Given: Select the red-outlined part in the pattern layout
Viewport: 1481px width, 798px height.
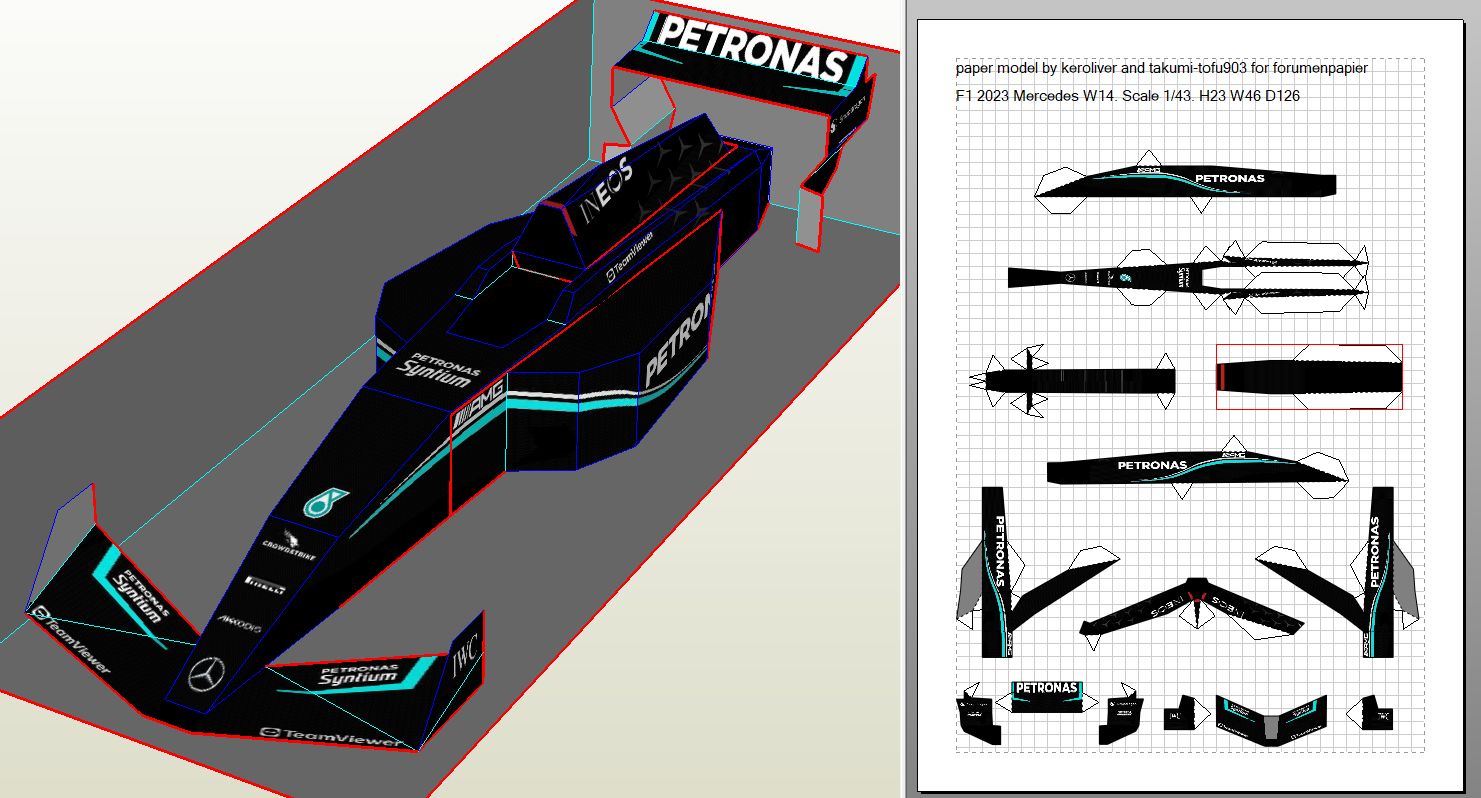Looking at the screenshot, I should coord(1308,377).
